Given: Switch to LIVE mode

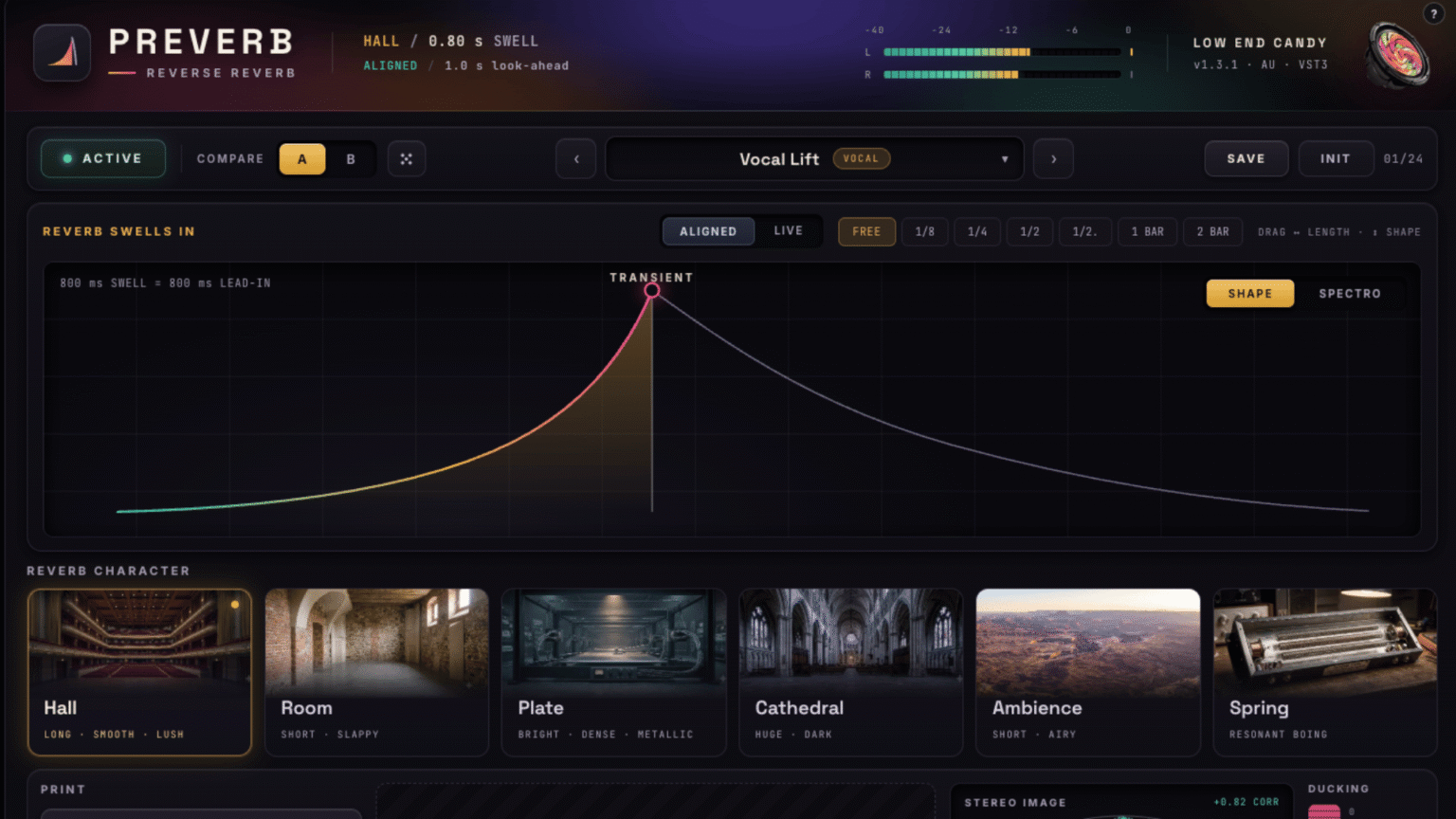Looking at the screenshot, I should pyautogui.click(x=788, y=231).
